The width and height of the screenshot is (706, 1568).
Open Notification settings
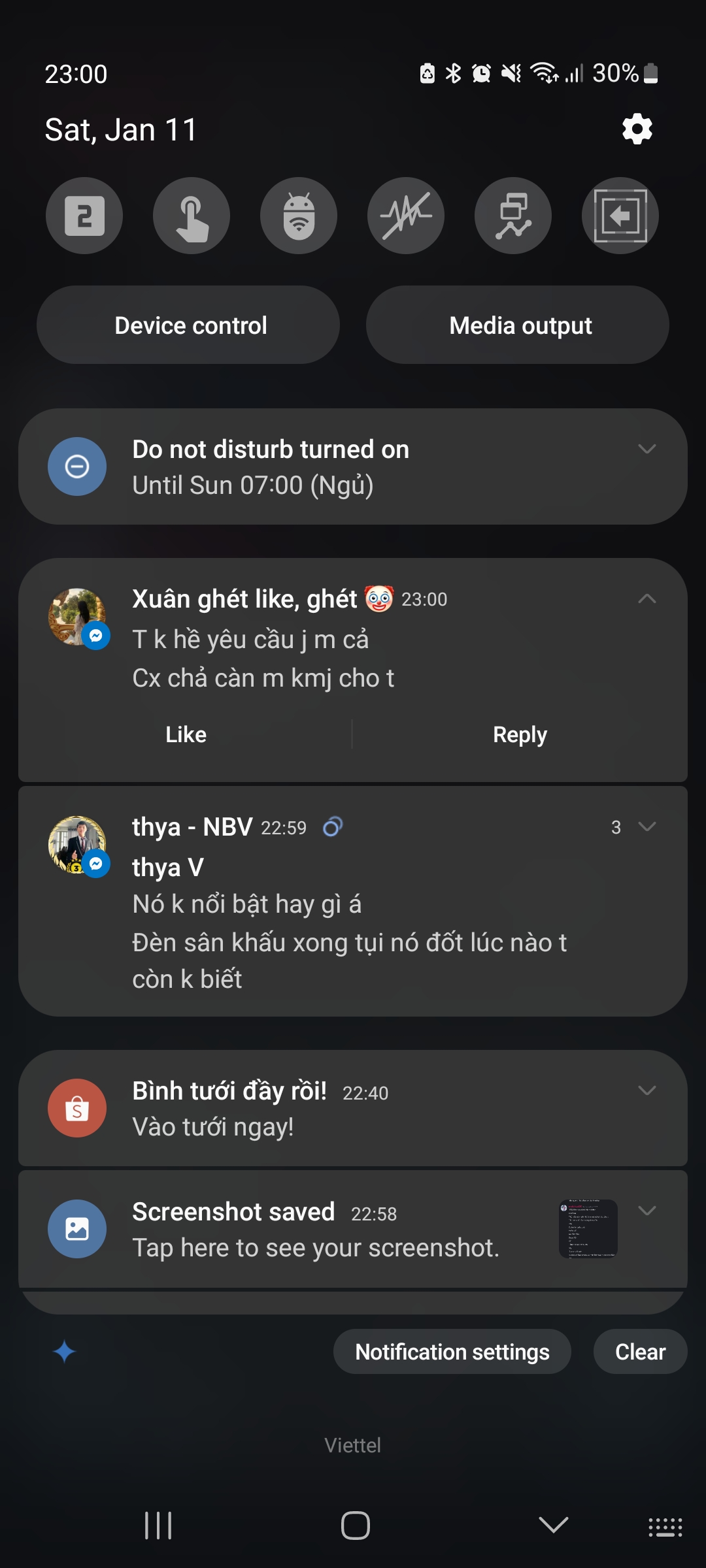click(x=452, y=1351)
